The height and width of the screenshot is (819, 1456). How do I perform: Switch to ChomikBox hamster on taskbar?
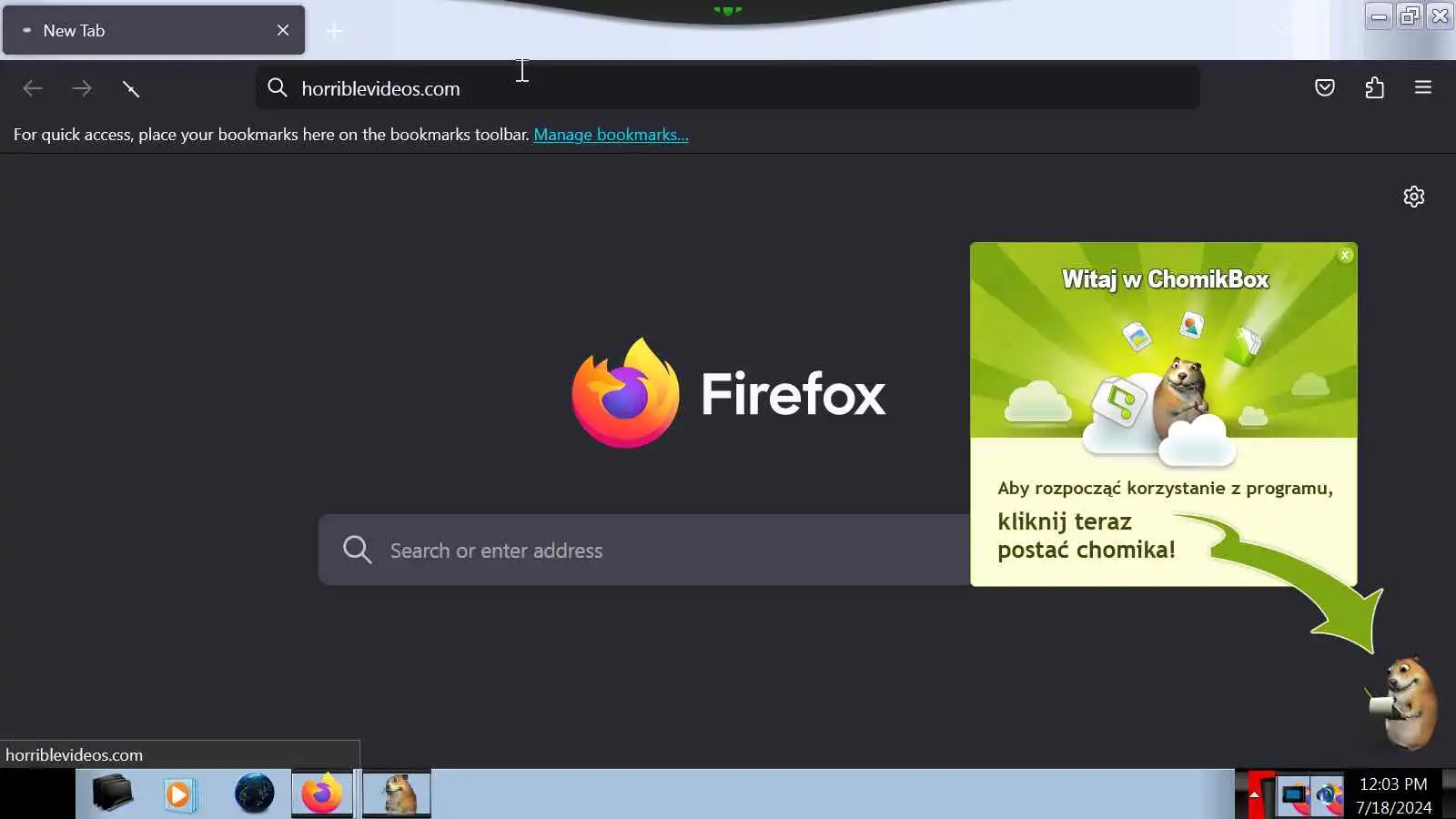click(397, 794)
